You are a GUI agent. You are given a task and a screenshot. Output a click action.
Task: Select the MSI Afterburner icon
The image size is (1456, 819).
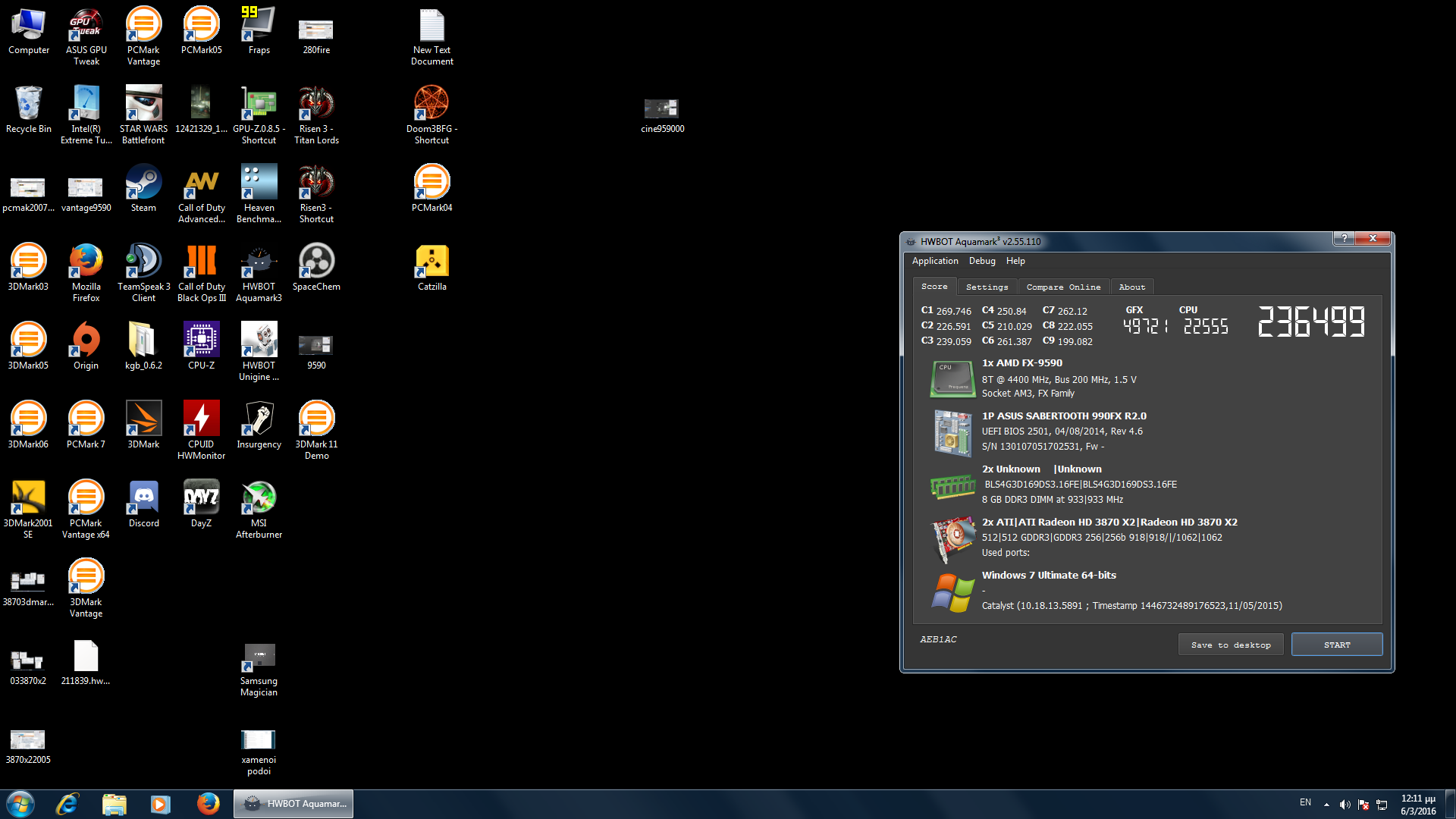click(x=259, y=509)
